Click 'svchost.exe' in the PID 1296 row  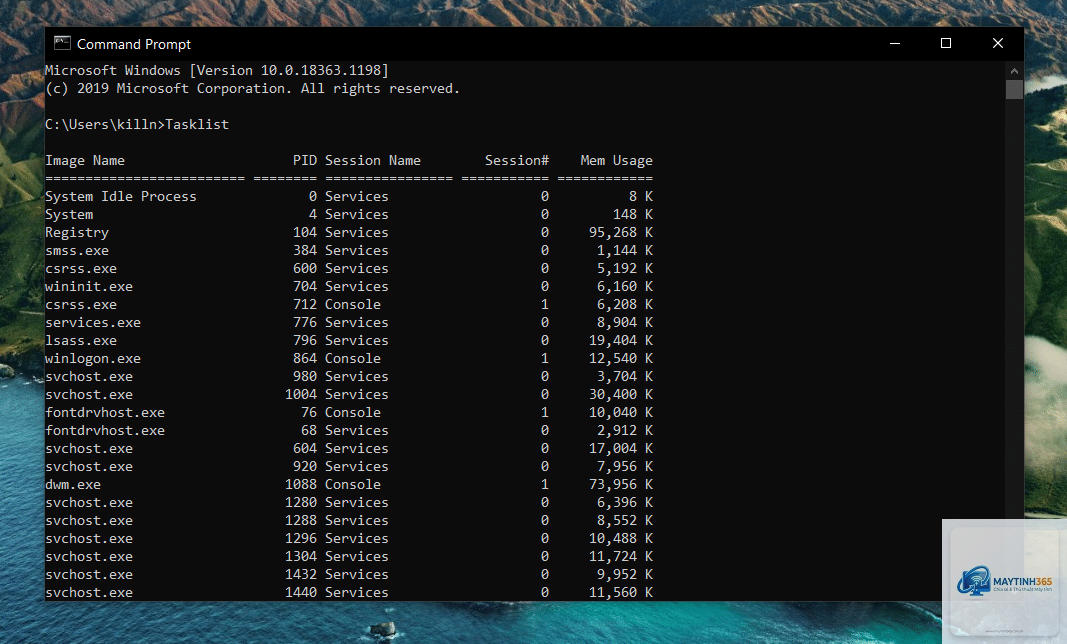(89, 538)
